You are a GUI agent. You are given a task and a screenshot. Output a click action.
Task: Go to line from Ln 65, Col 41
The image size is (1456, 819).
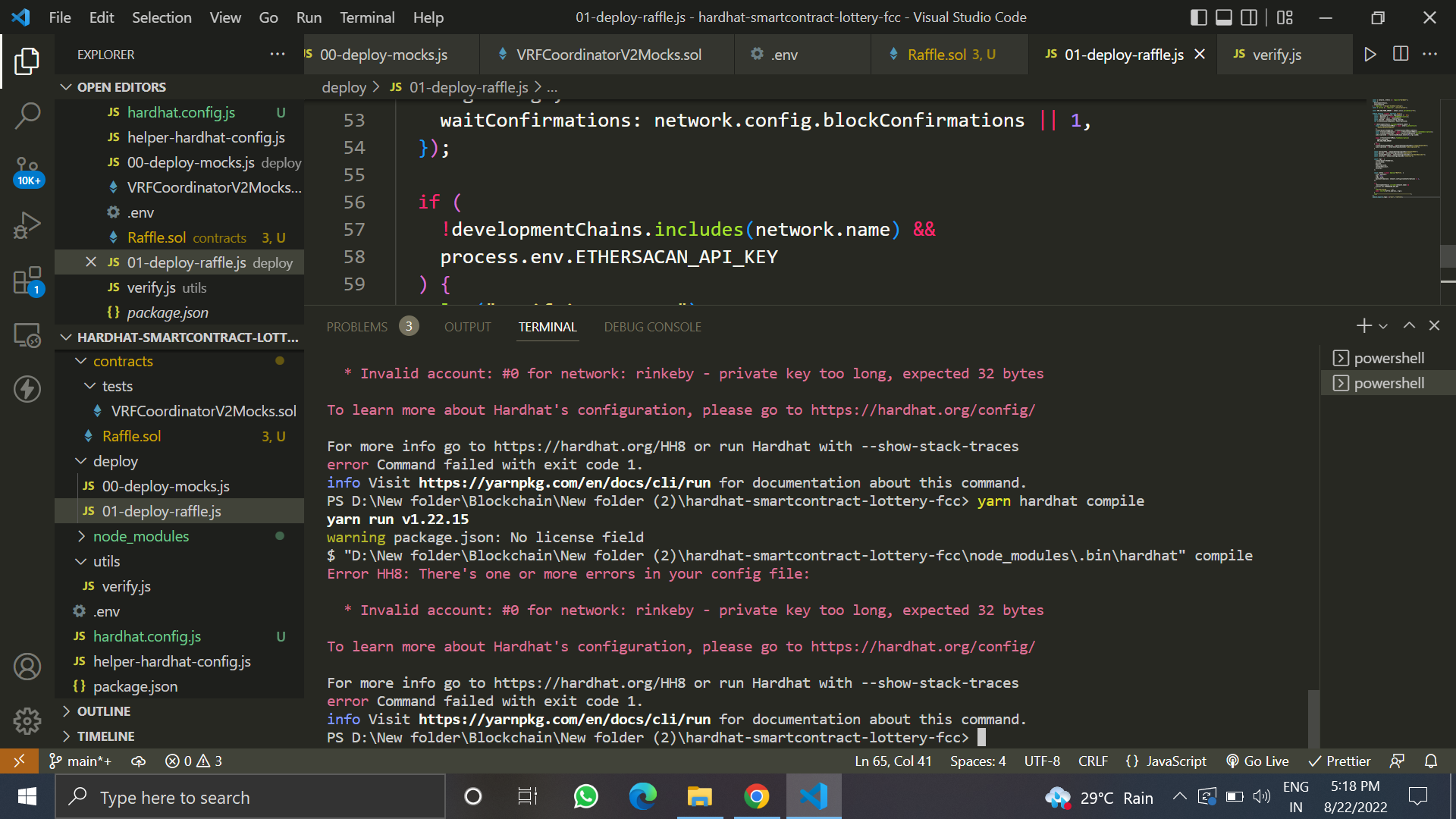[893, 761]
